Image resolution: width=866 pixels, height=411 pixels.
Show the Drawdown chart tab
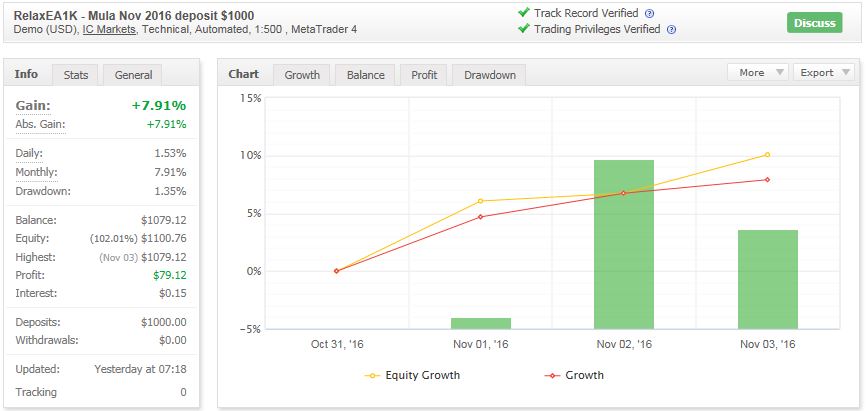tap(490, 75)
